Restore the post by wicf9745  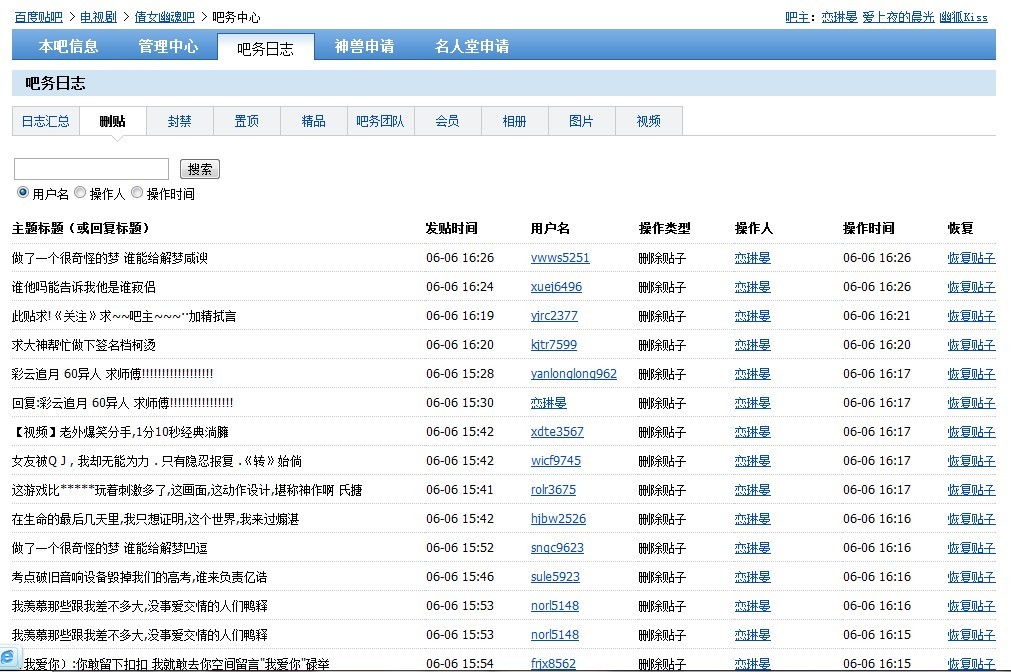971,461
